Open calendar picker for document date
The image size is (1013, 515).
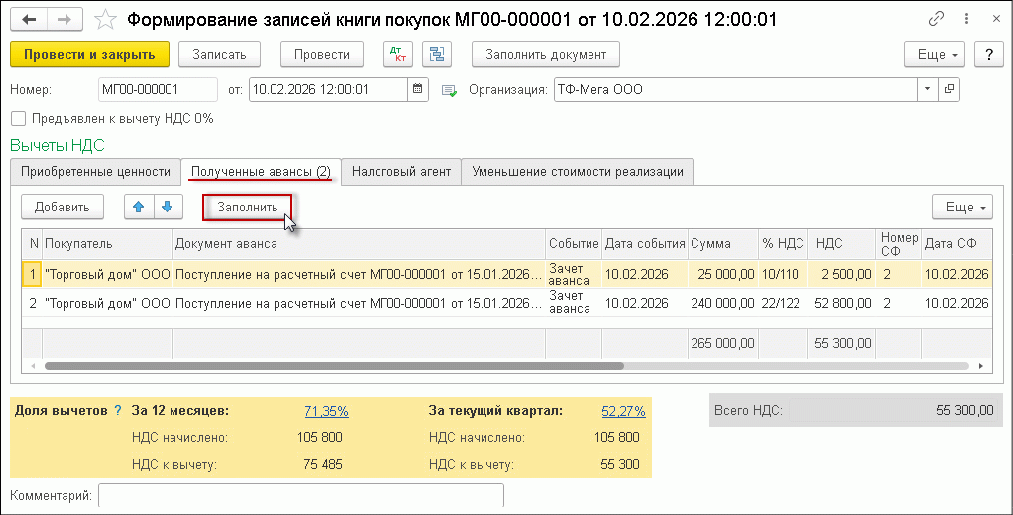[x=419, y=89]
